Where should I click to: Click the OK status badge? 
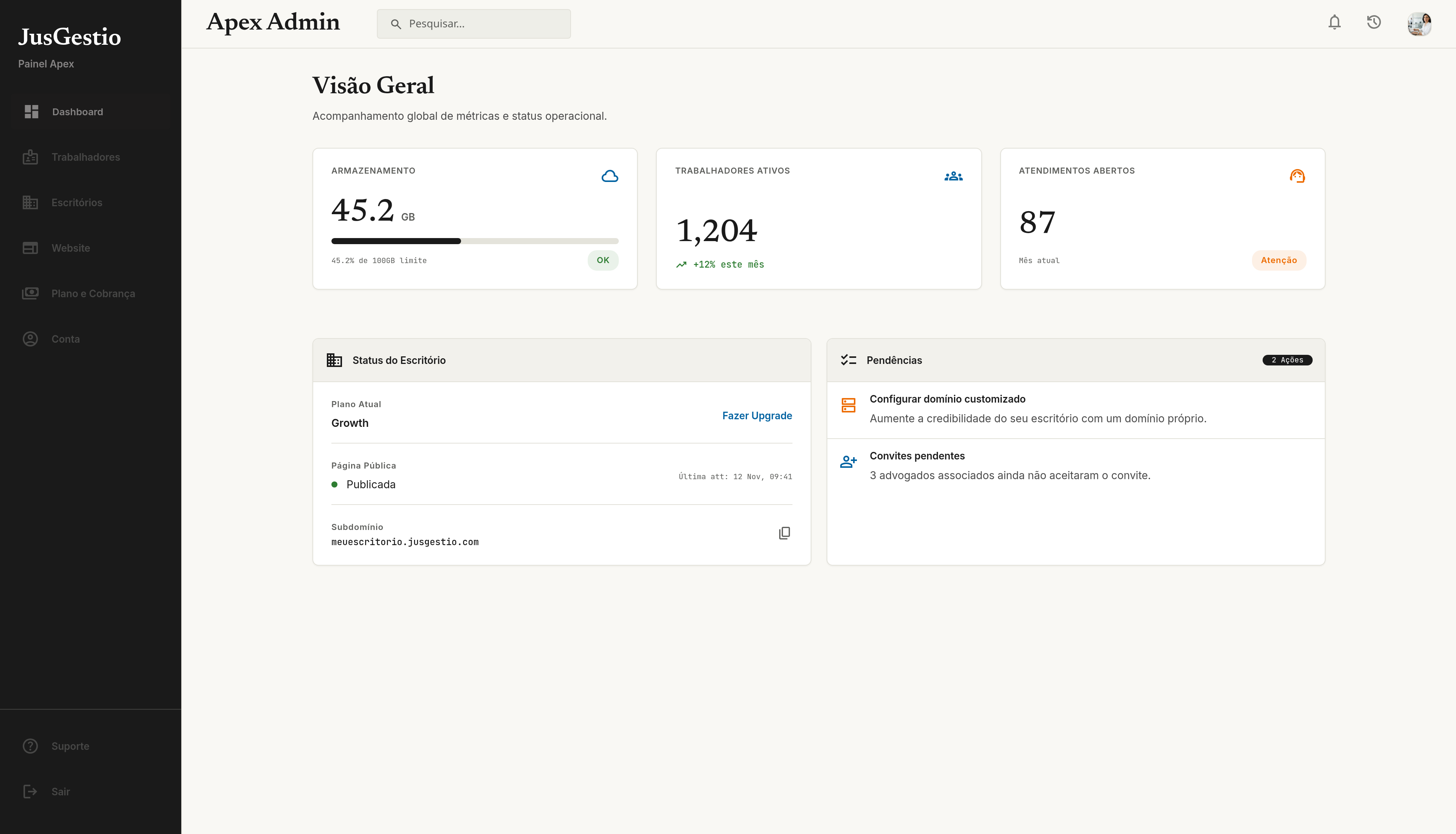[602, 260]
